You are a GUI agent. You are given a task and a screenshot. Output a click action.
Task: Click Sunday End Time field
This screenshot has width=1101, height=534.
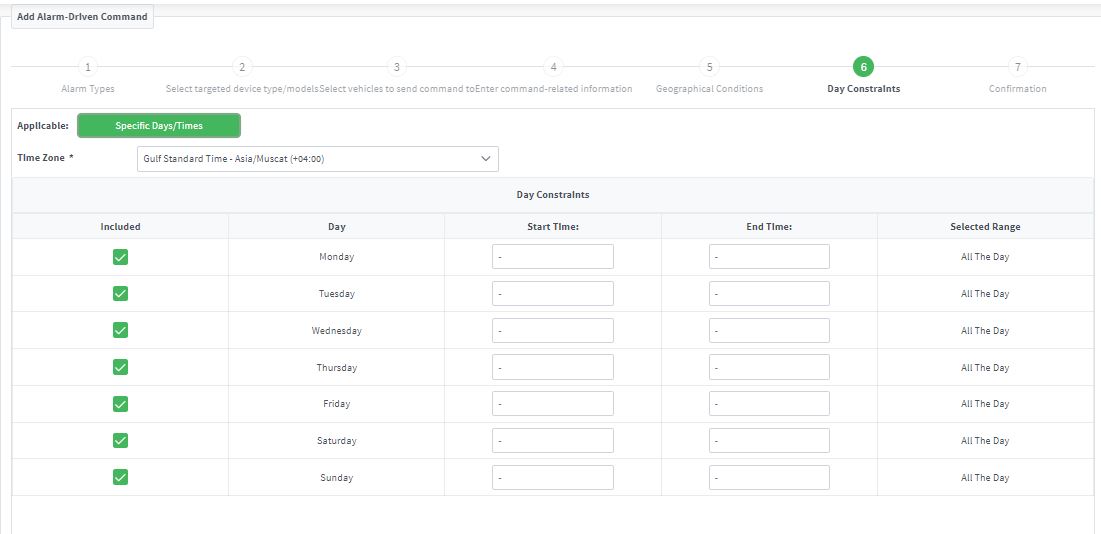pyautogui.click(x=769, y=477)
